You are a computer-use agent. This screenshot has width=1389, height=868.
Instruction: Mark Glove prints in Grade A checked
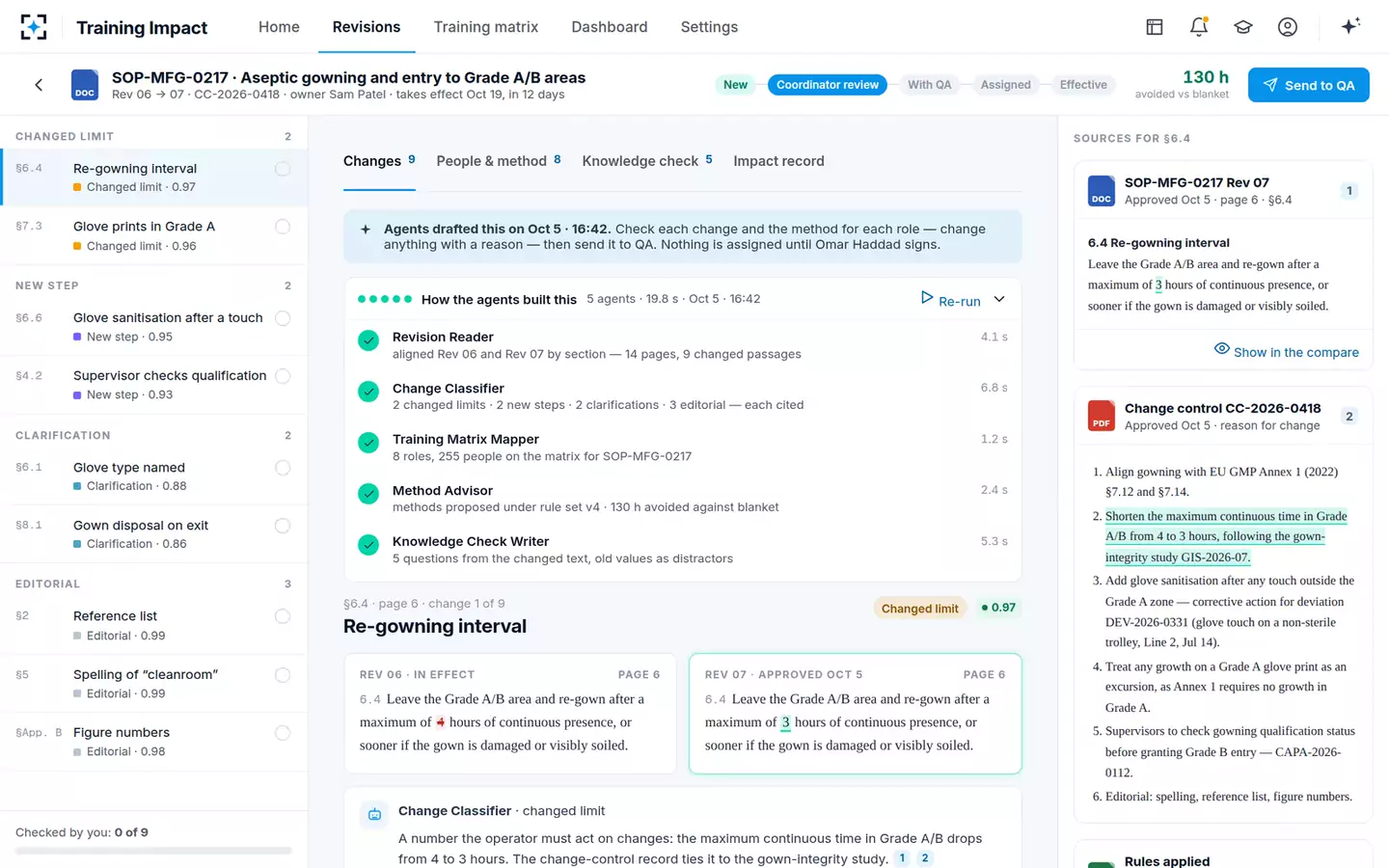click(x=283, y=227)
